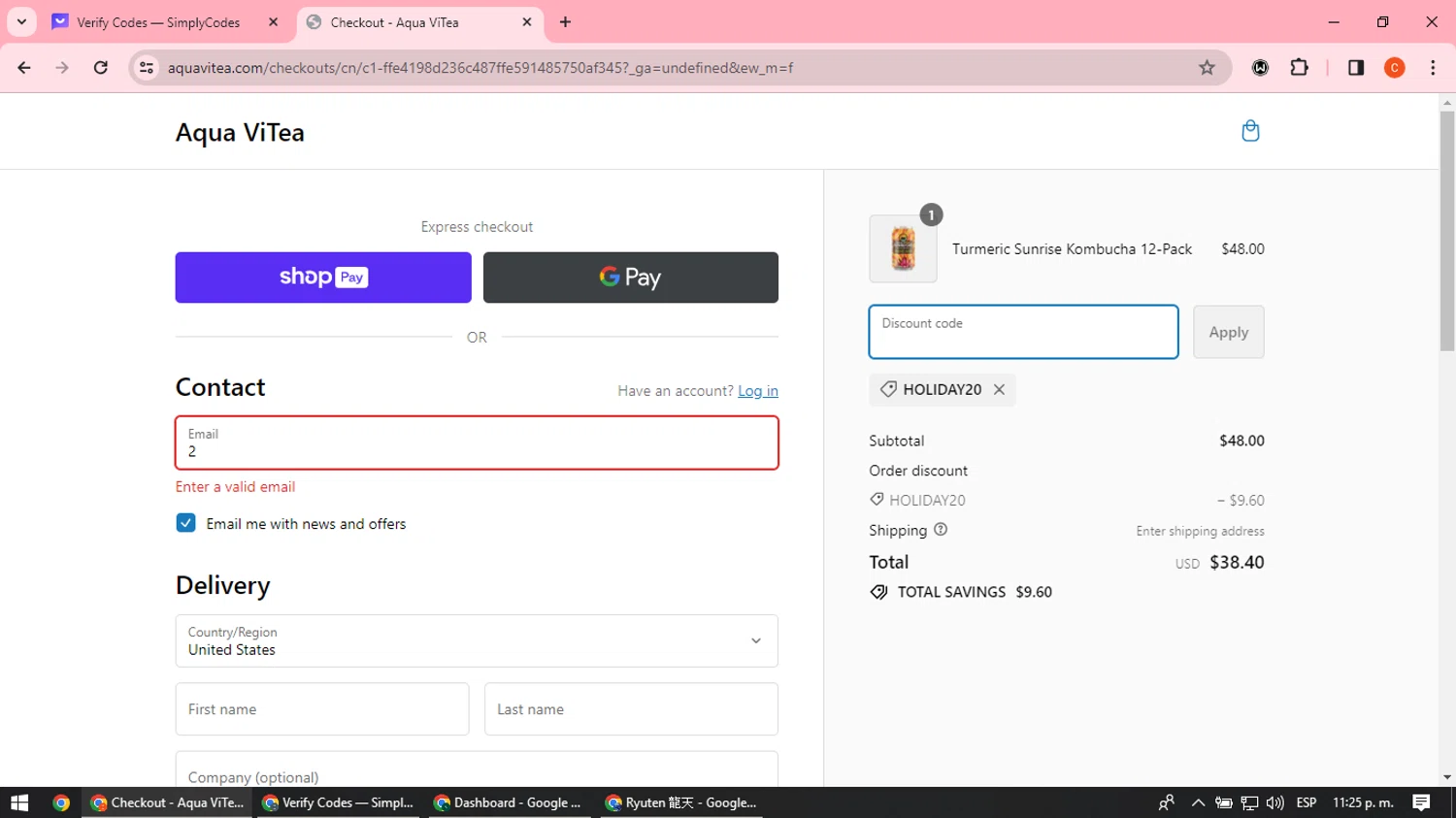Image resolution: width=1456 pixels, height=818 pixels.
Task: Open the tab search dropdown arrow
Action: [21, 21]
